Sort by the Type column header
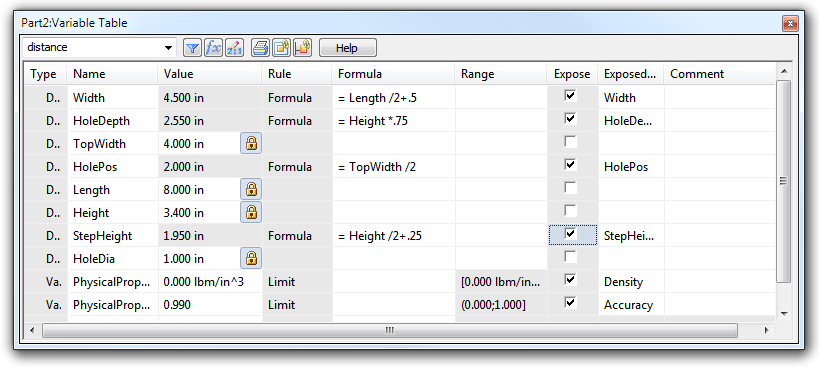819x368 pixels. [45, 74]
